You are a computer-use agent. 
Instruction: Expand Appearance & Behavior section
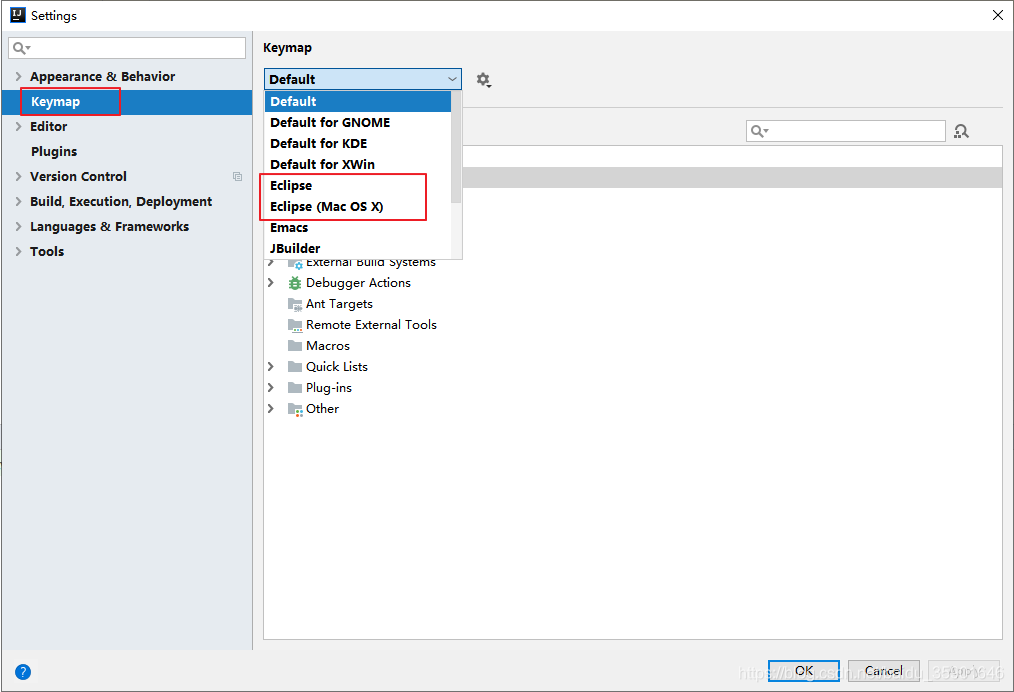point(18,76)
